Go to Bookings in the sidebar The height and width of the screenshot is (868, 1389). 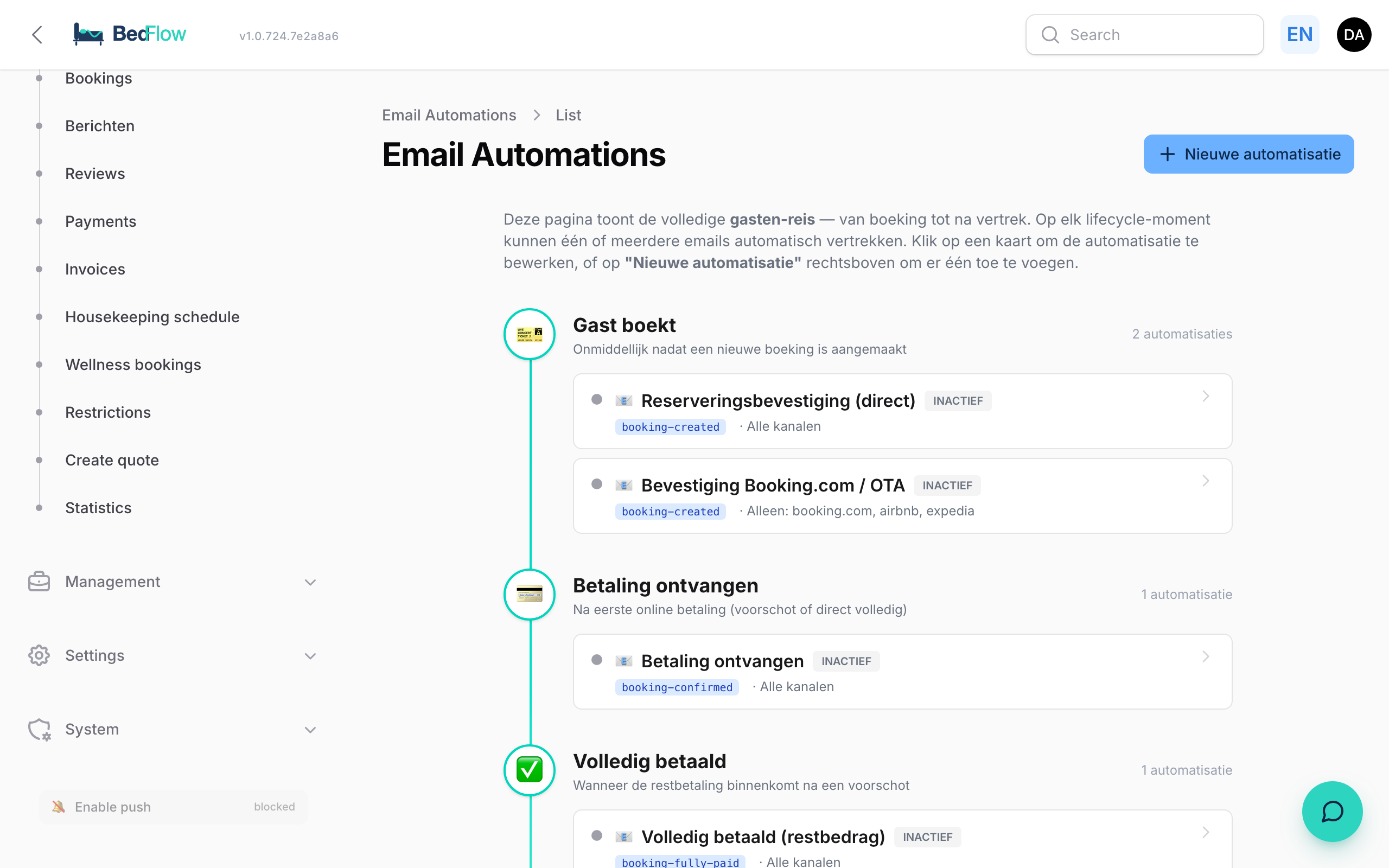99,78
